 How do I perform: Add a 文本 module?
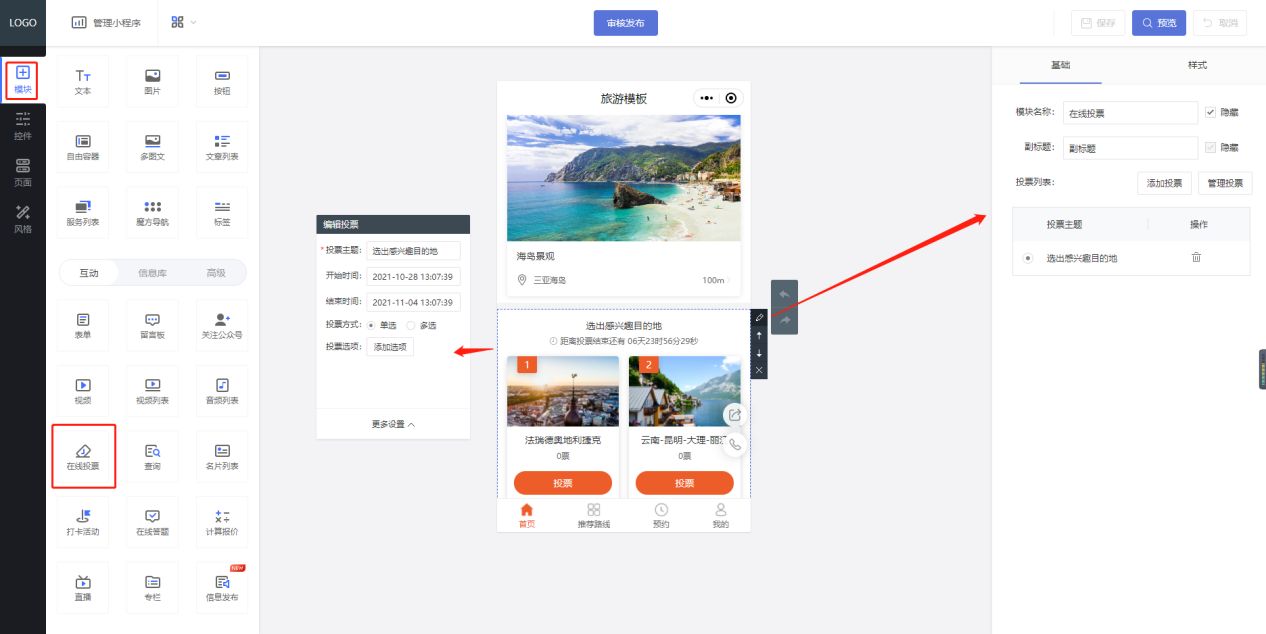[83, 82]
